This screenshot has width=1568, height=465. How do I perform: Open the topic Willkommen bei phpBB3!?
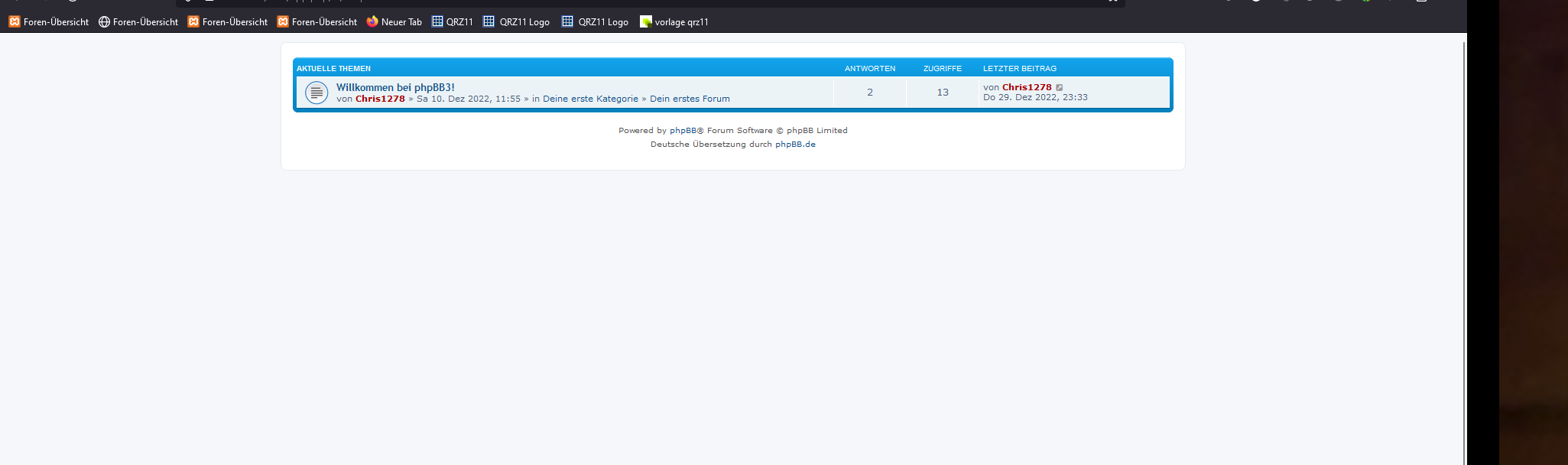tap(395, 87)
